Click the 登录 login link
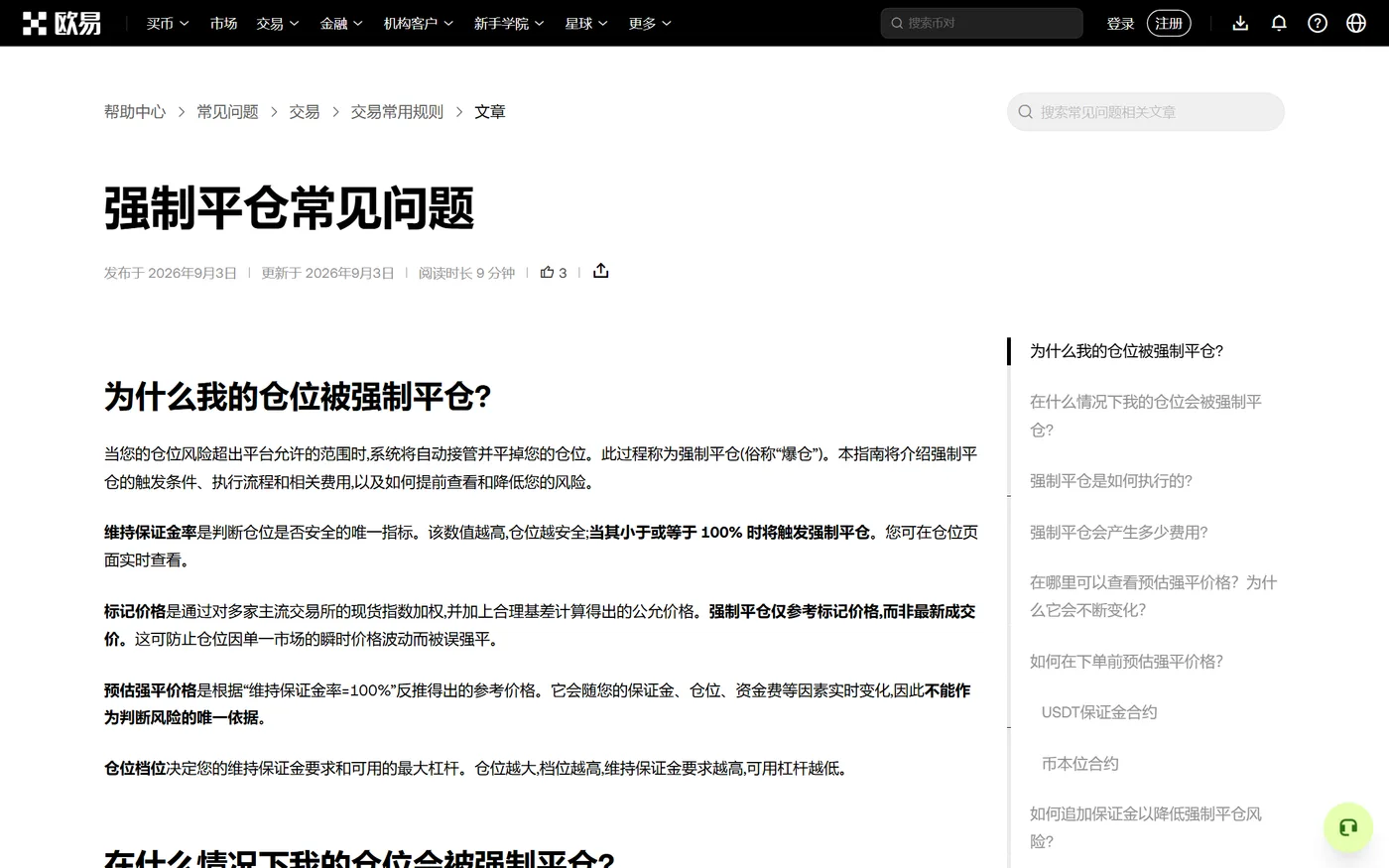1389x868 pixels. (1120, 23)
